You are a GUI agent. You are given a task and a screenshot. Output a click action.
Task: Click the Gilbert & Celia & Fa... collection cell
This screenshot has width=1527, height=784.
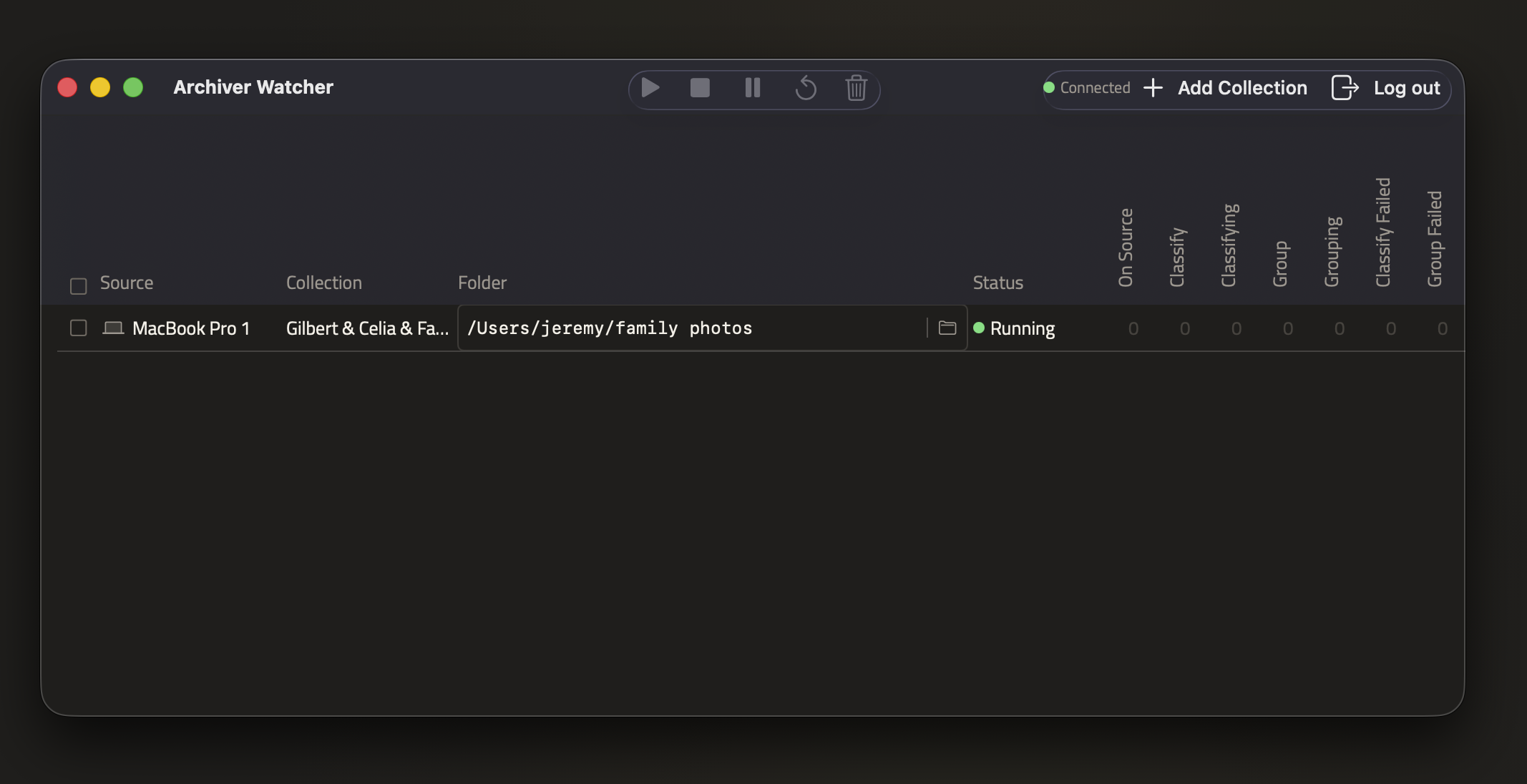pyautogui.click(x=367, y=328)
